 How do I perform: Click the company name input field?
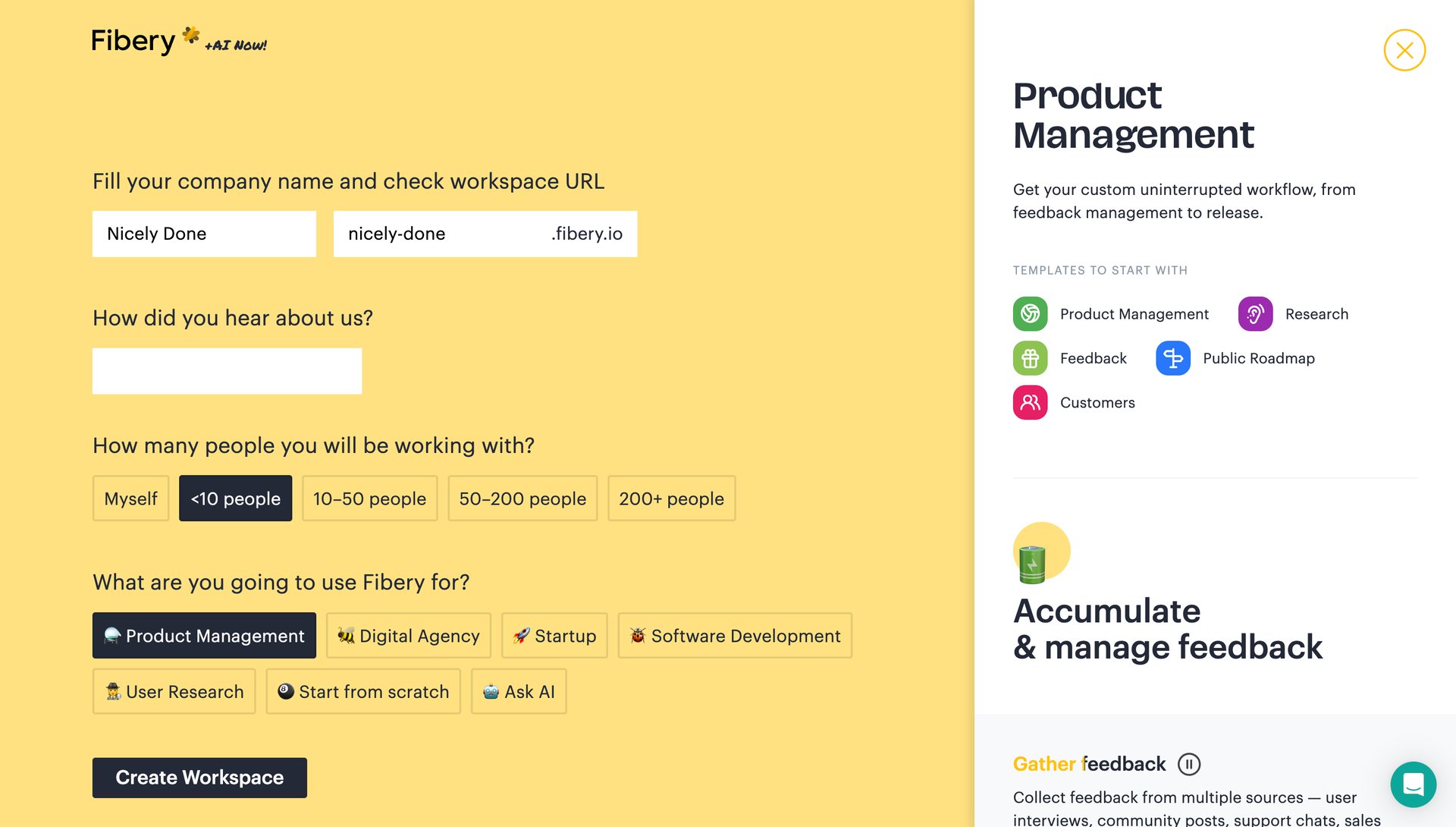point(204,234)
